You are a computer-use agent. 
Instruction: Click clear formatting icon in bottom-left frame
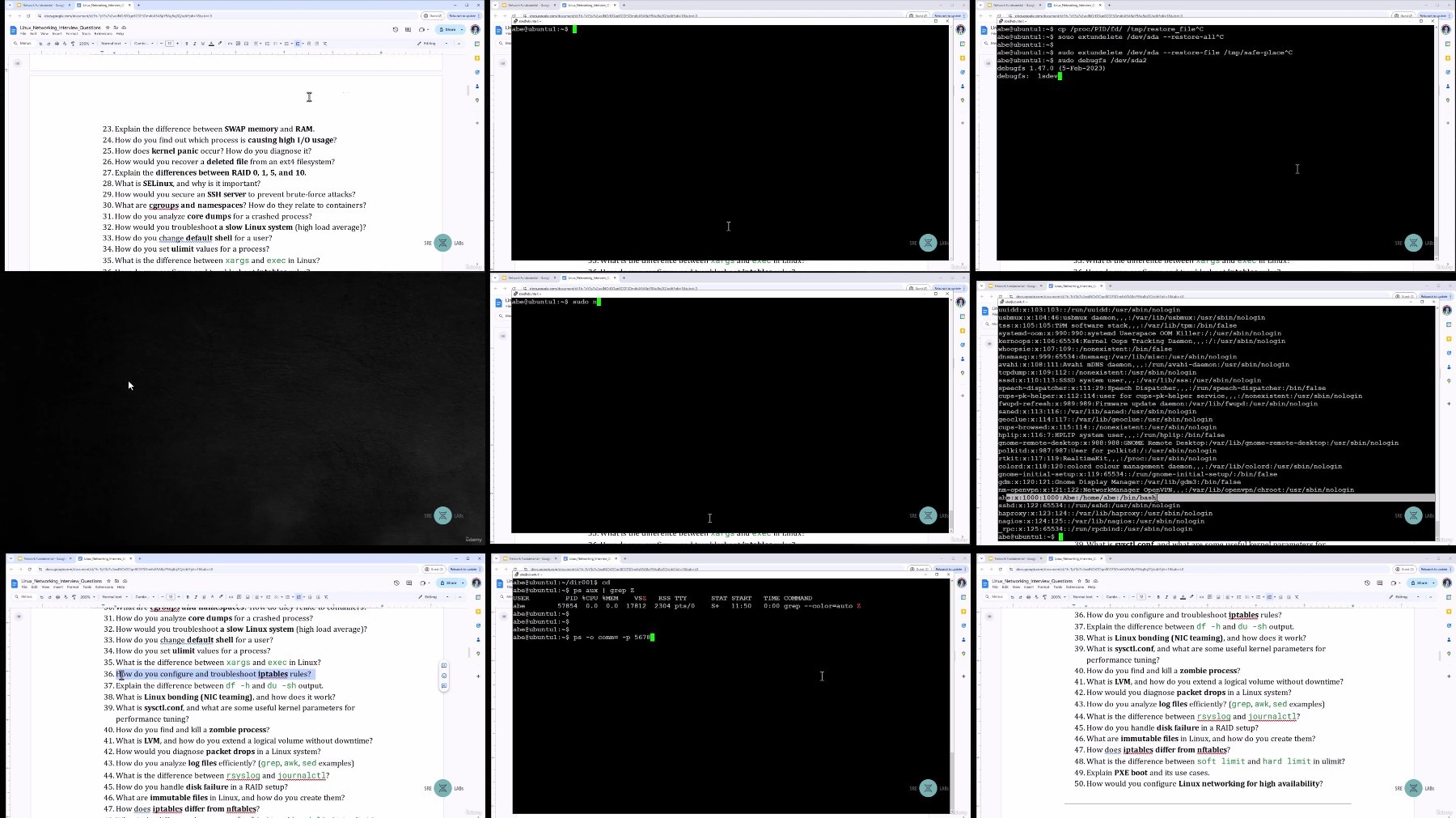click(326, 597)
